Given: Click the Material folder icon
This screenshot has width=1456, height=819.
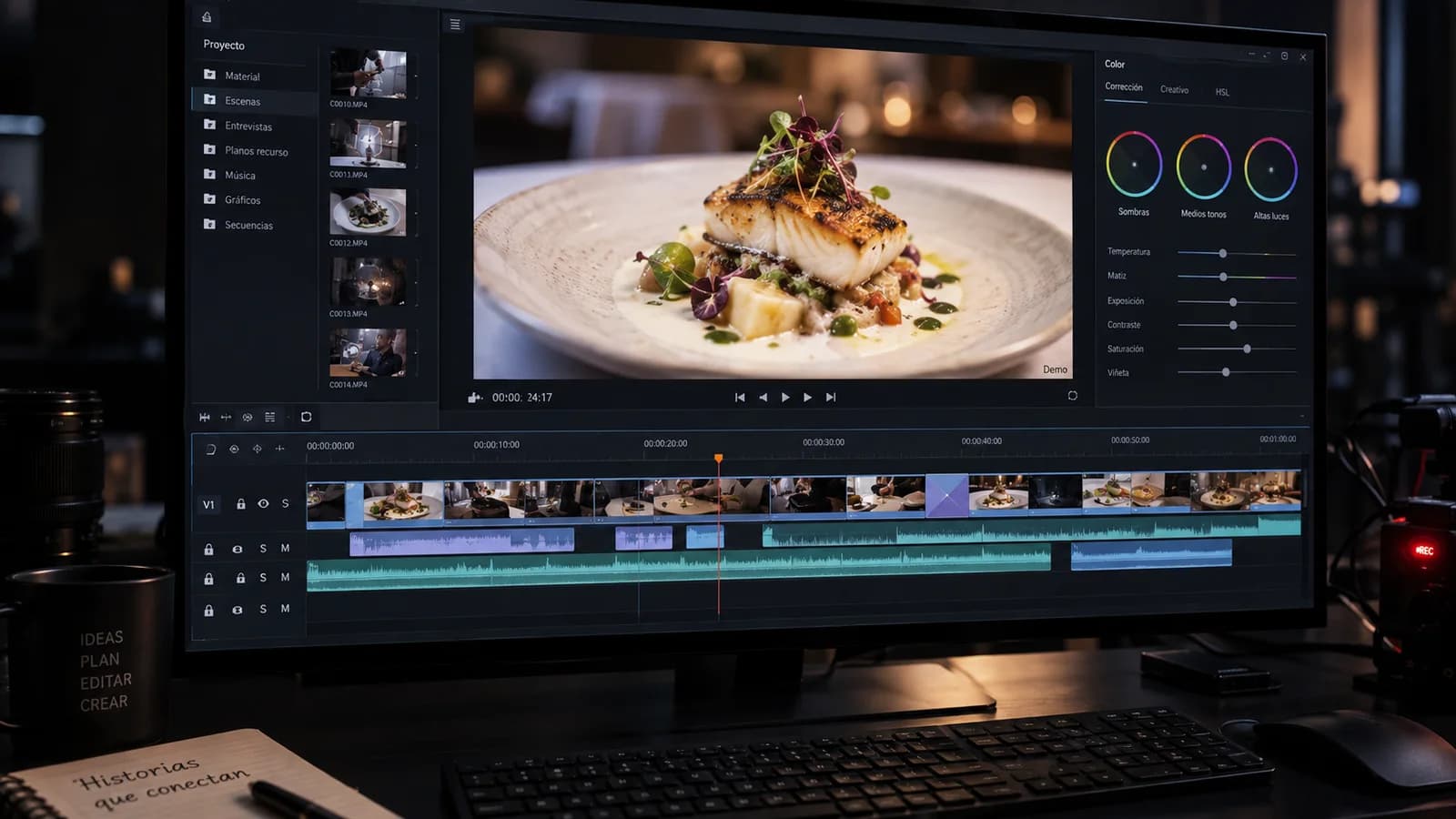Looking at the screenshot, I should tap(209, 75).
